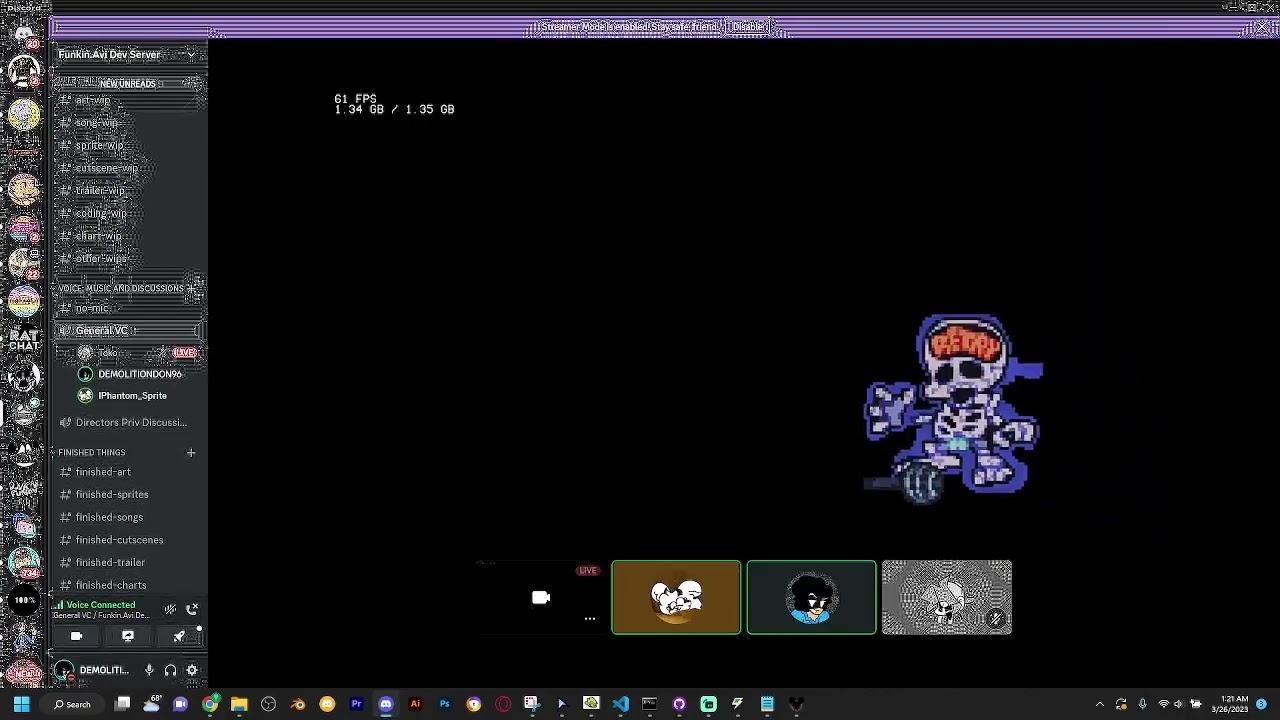Turn on camera in voice panel
Screen dimensions: 1280x720
click(76, 636)
